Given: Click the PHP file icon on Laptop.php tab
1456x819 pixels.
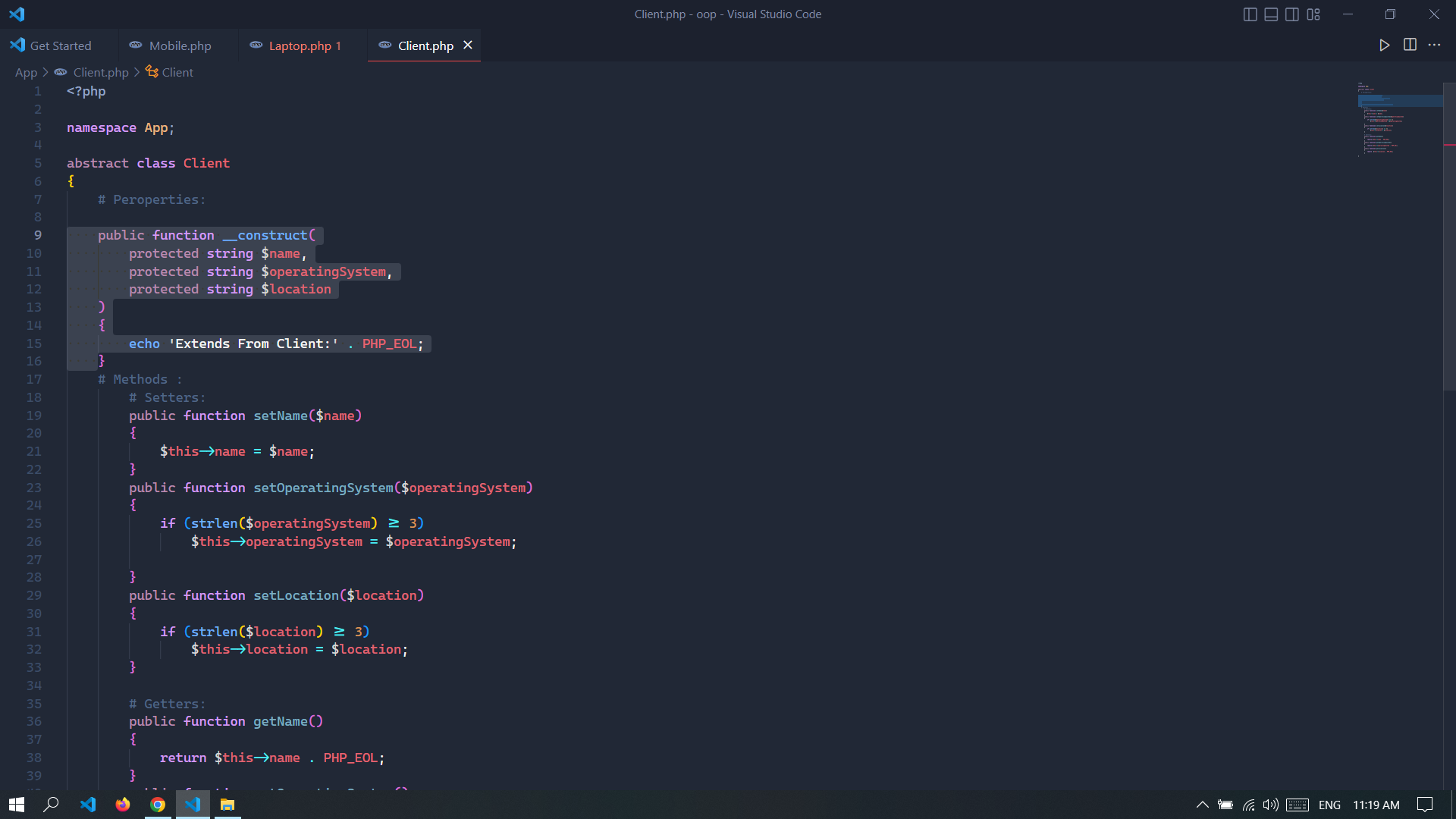Looking at the screenshot, I should 256,45.
